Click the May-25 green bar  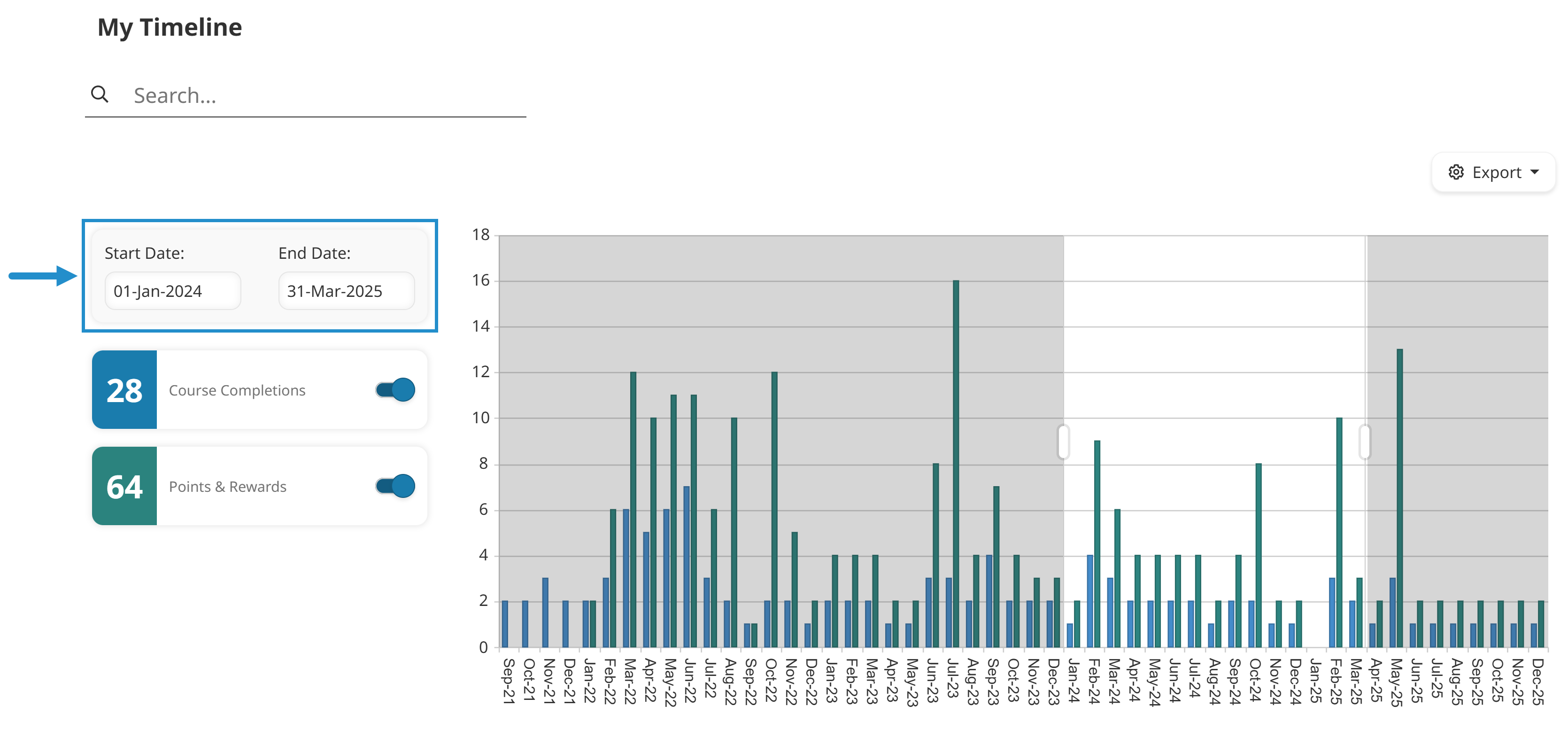(x=1399, y=497)
